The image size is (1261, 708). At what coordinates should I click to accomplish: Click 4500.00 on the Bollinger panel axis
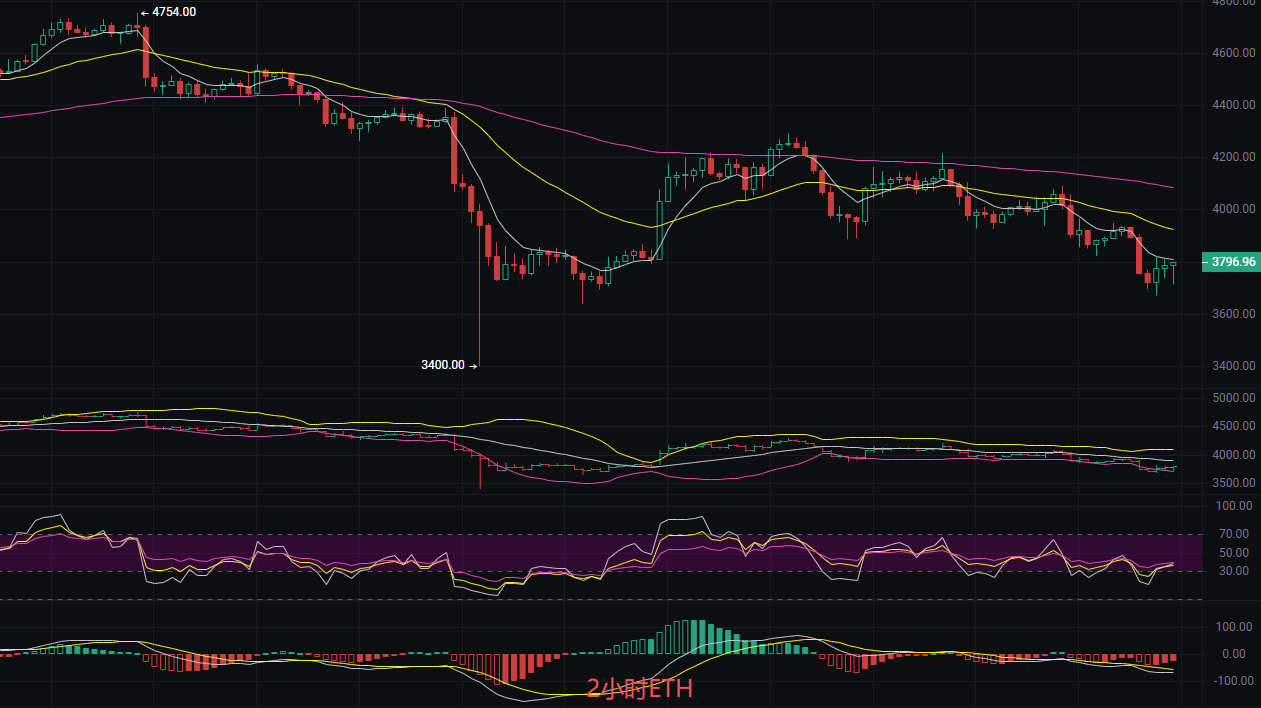1232,426
